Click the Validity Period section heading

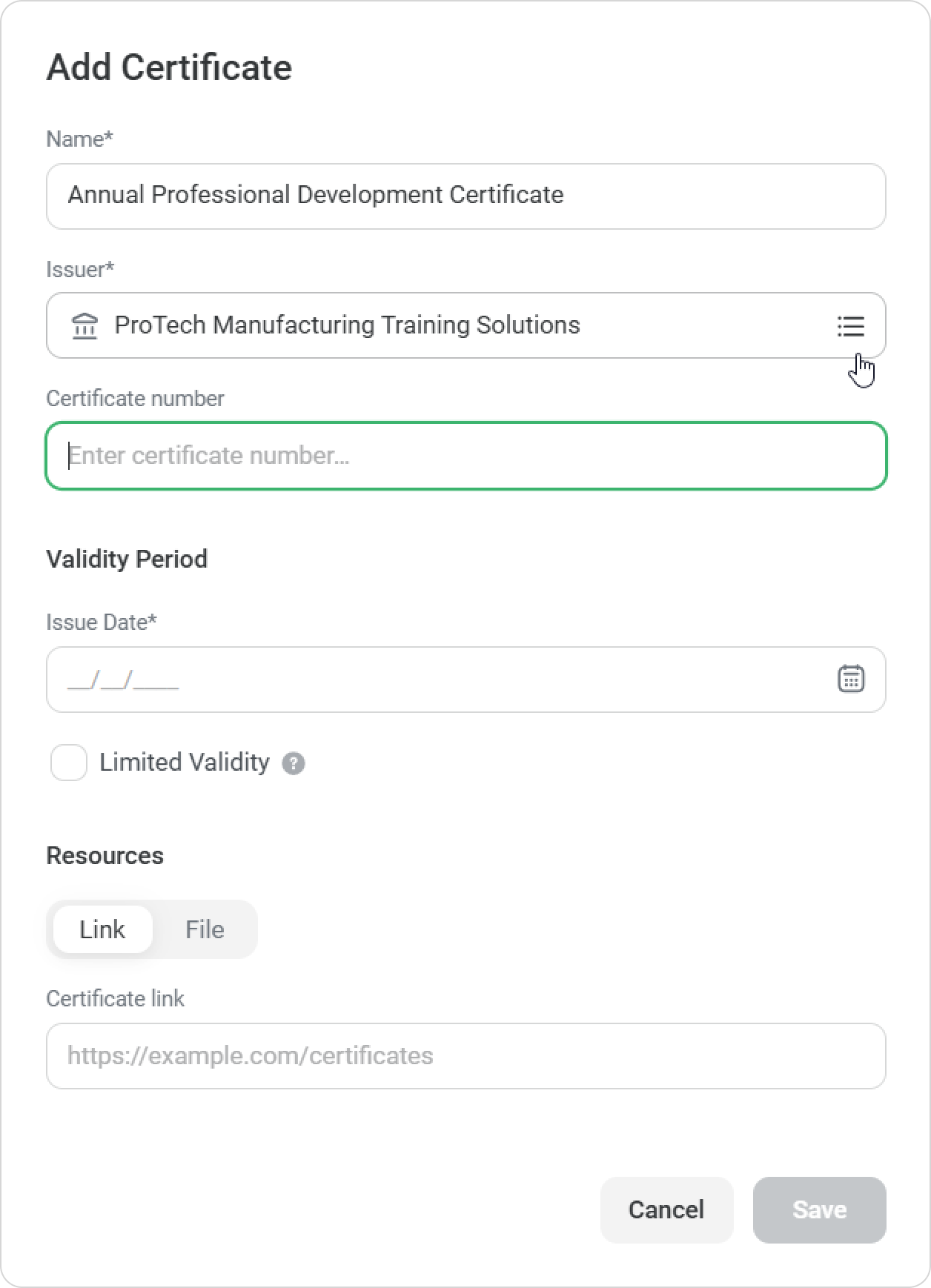[127, 559]
